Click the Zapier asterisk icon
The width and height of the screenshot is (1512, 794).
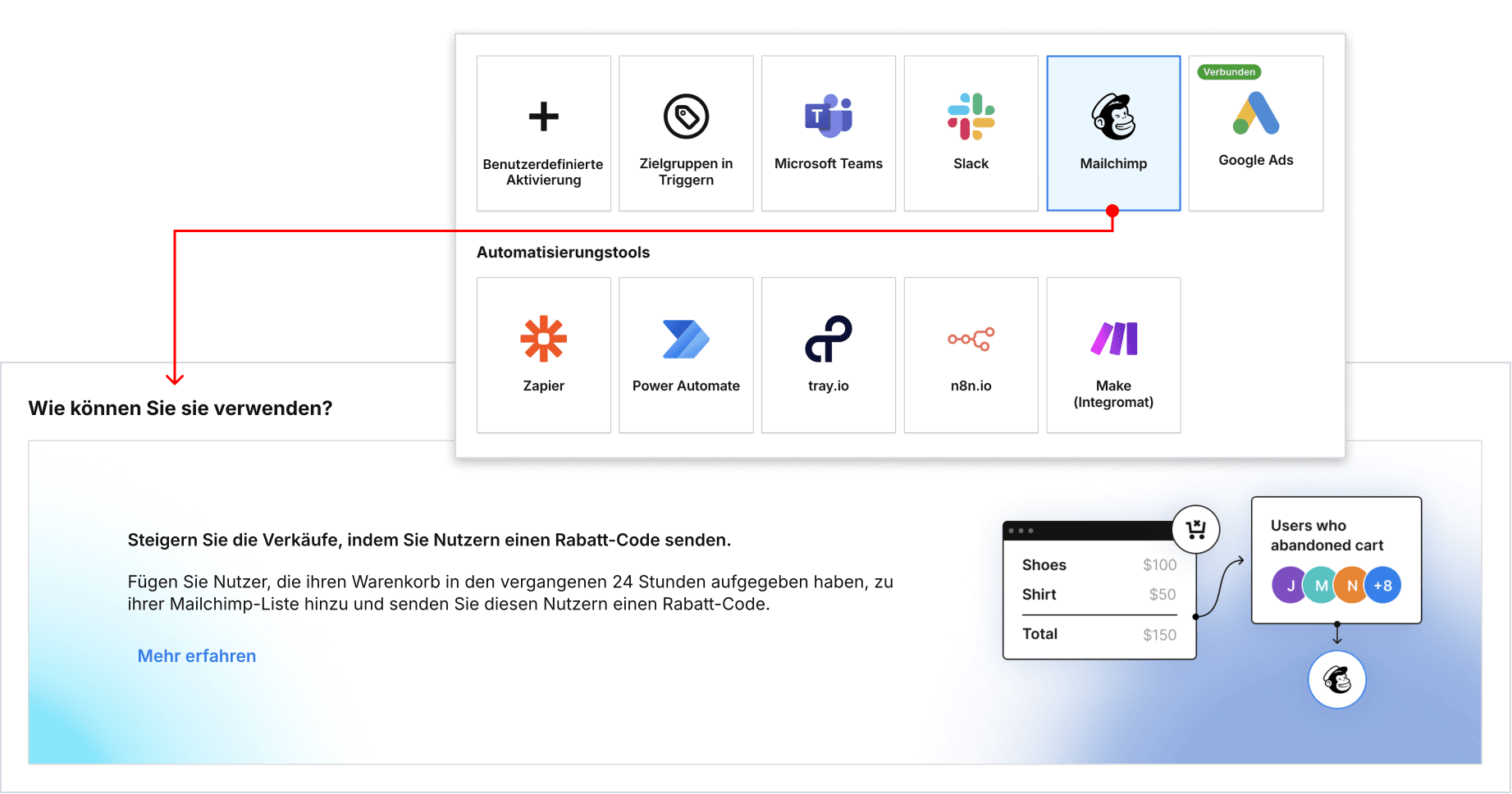543,339
